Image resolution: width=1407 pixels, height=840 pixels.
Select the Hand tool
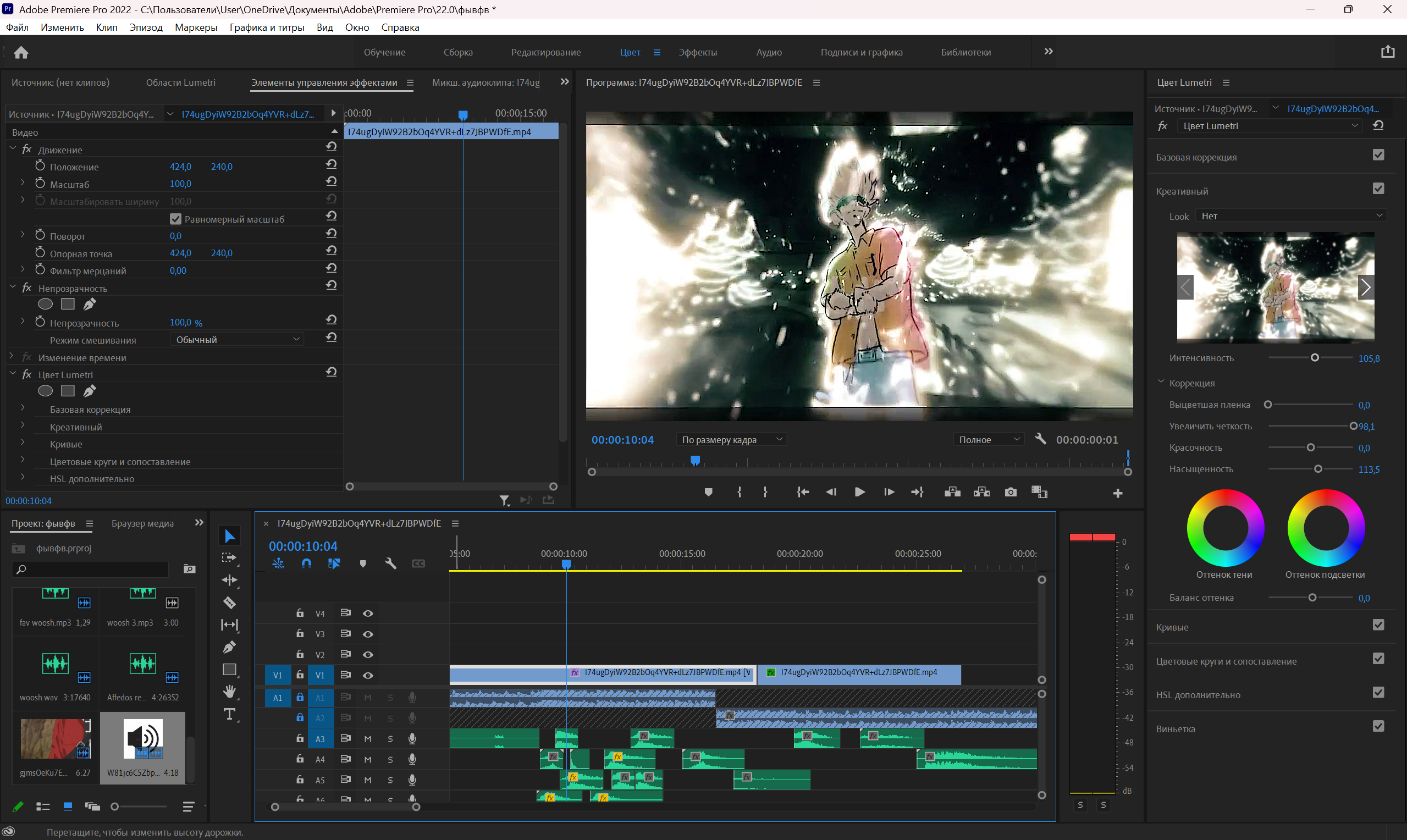click(229, 691)
